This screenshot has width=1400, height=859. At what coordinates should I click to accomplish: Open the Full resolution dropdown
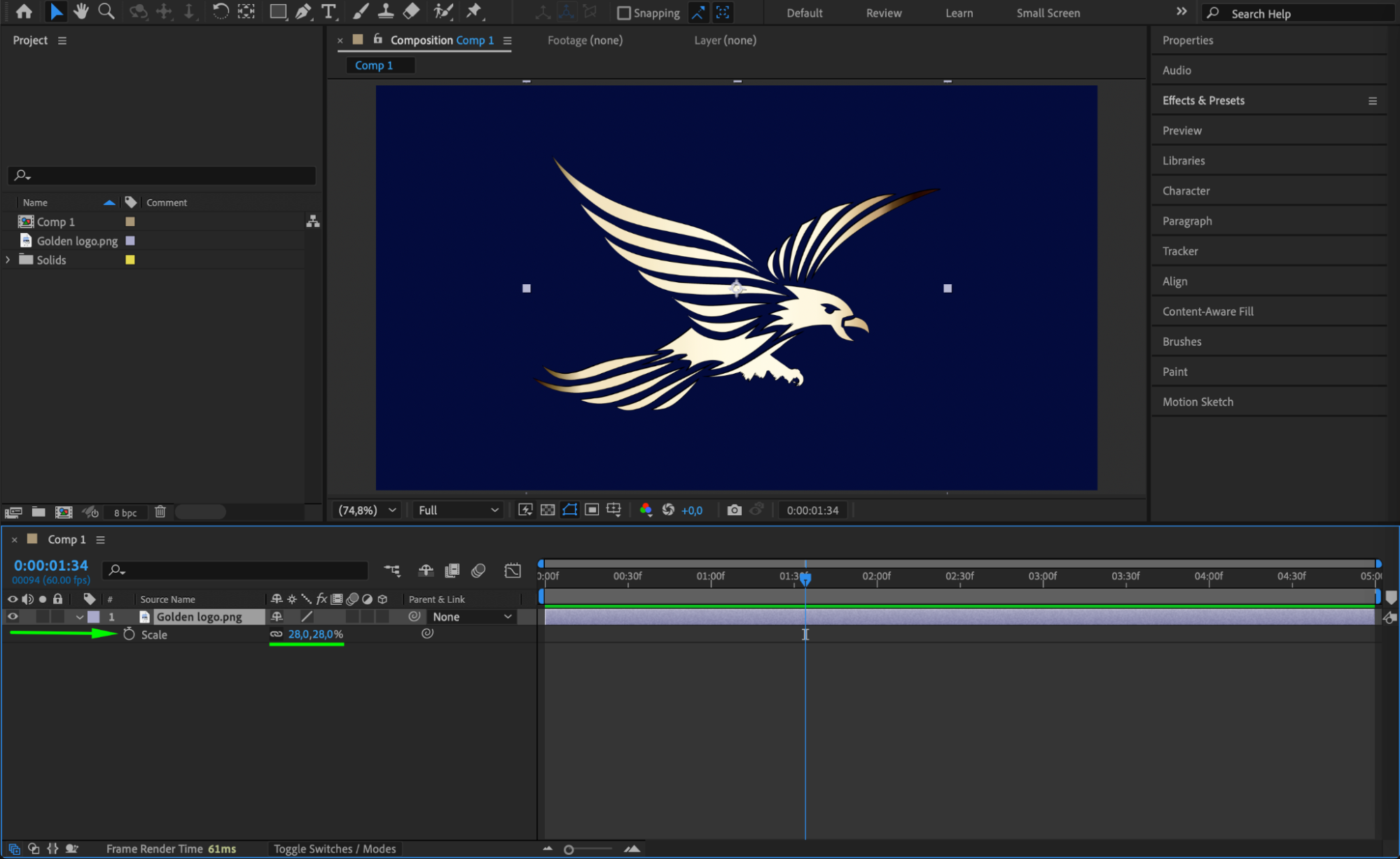(x=458, y=510)
